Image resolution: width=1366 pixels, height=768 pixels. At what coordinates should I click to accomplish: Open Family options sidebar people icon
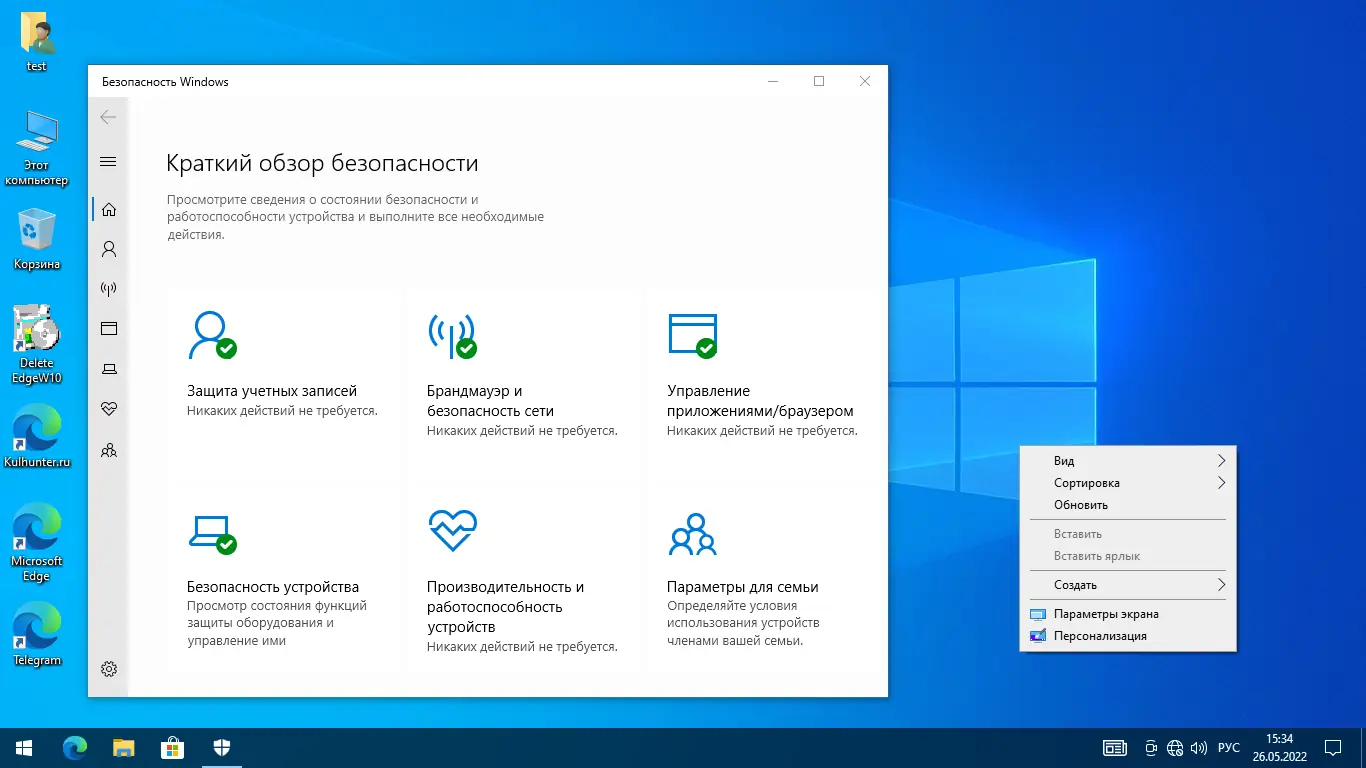click(x=109, y=450)
